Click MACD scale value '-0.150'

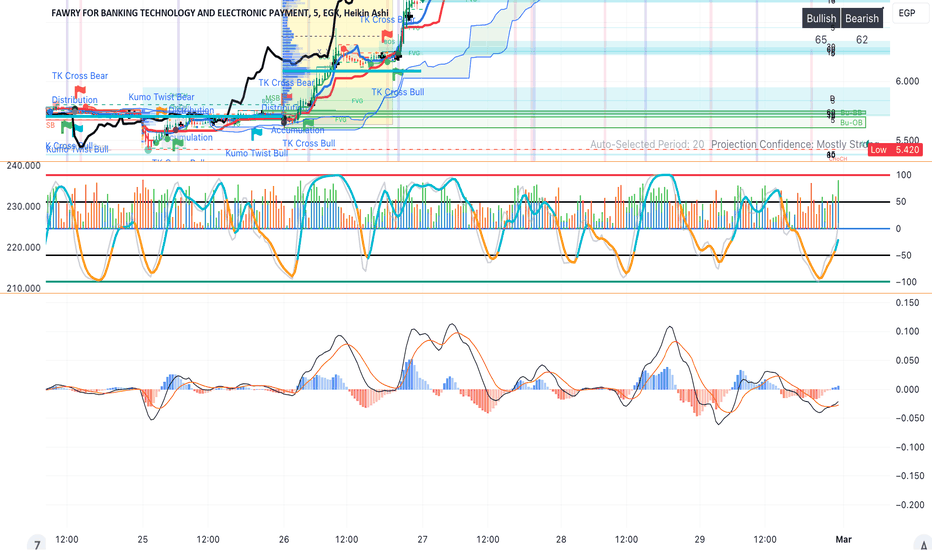(909, 476)
